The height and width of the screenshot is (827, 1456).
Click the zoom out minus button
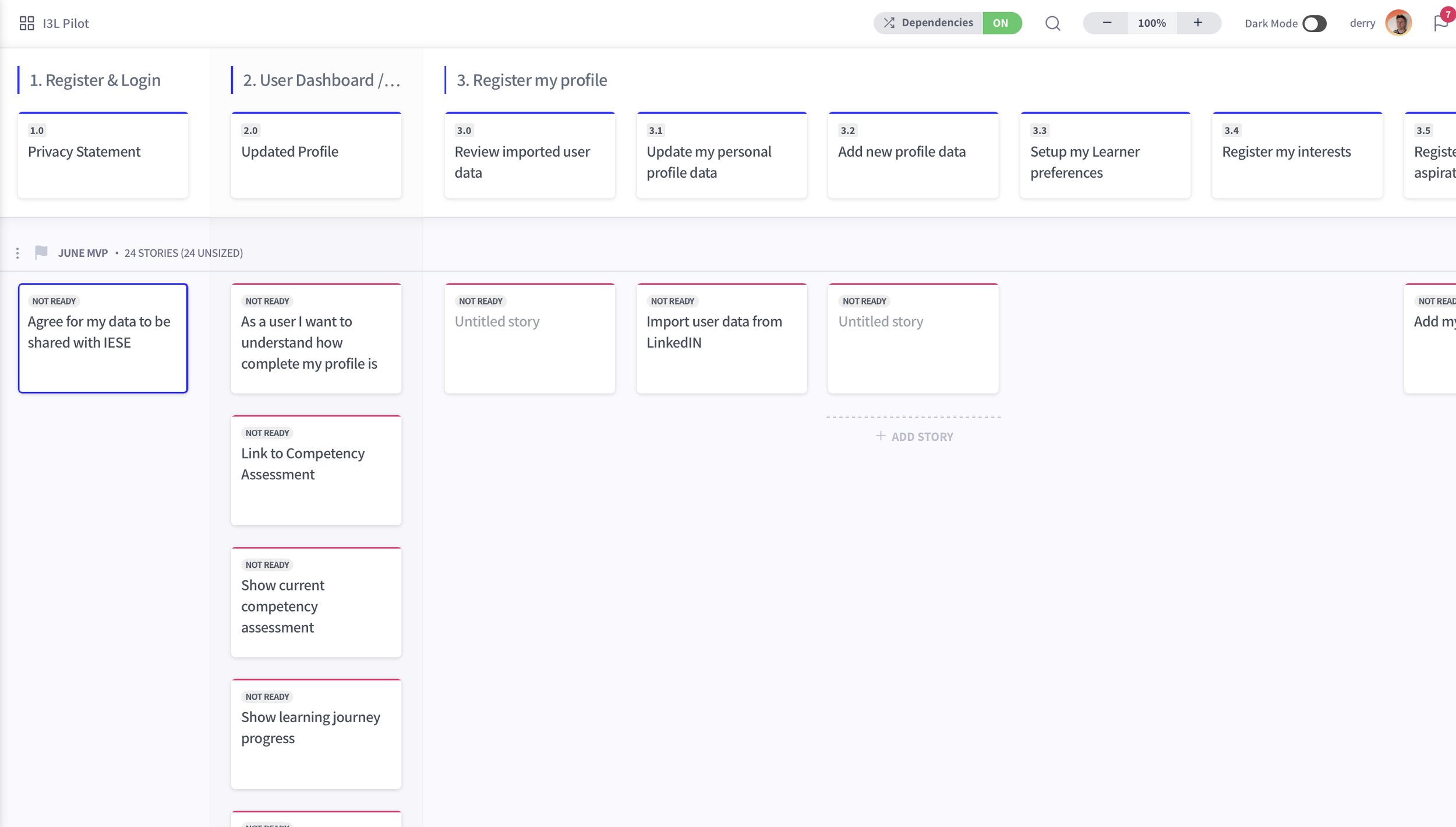(1107, 23)
